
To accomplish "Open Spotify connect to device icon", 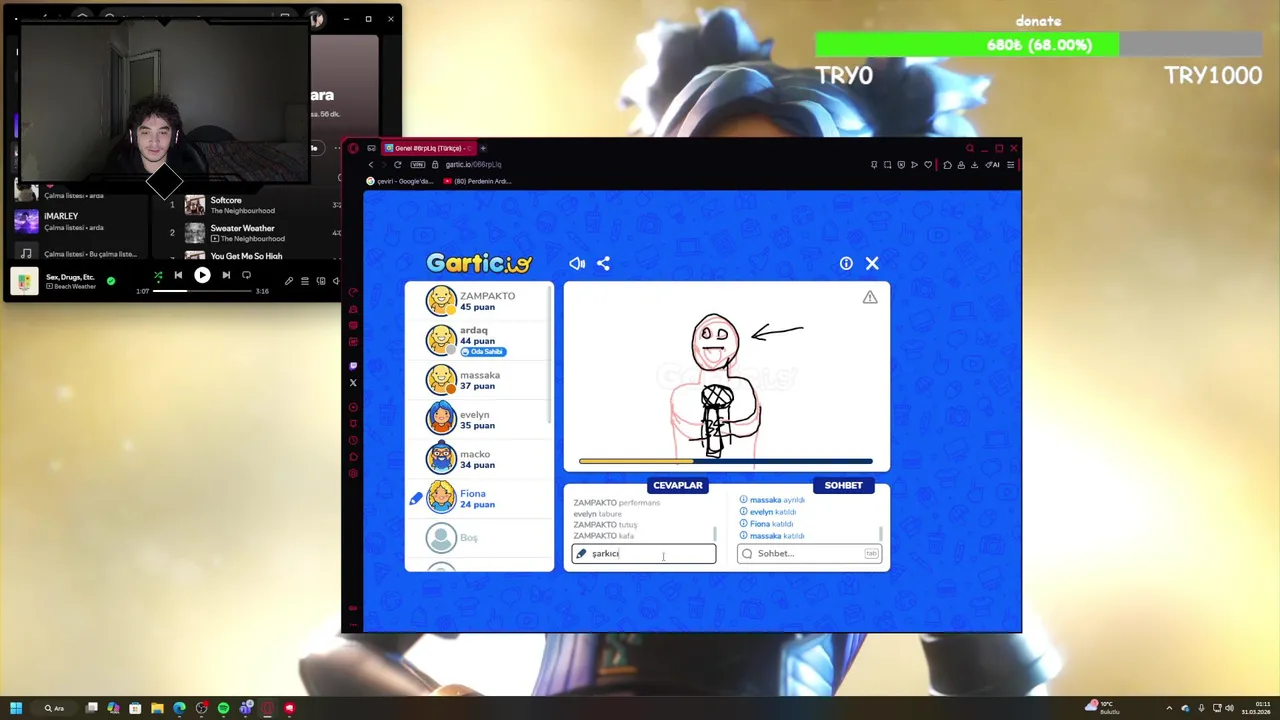I will [x=320, y=281].
